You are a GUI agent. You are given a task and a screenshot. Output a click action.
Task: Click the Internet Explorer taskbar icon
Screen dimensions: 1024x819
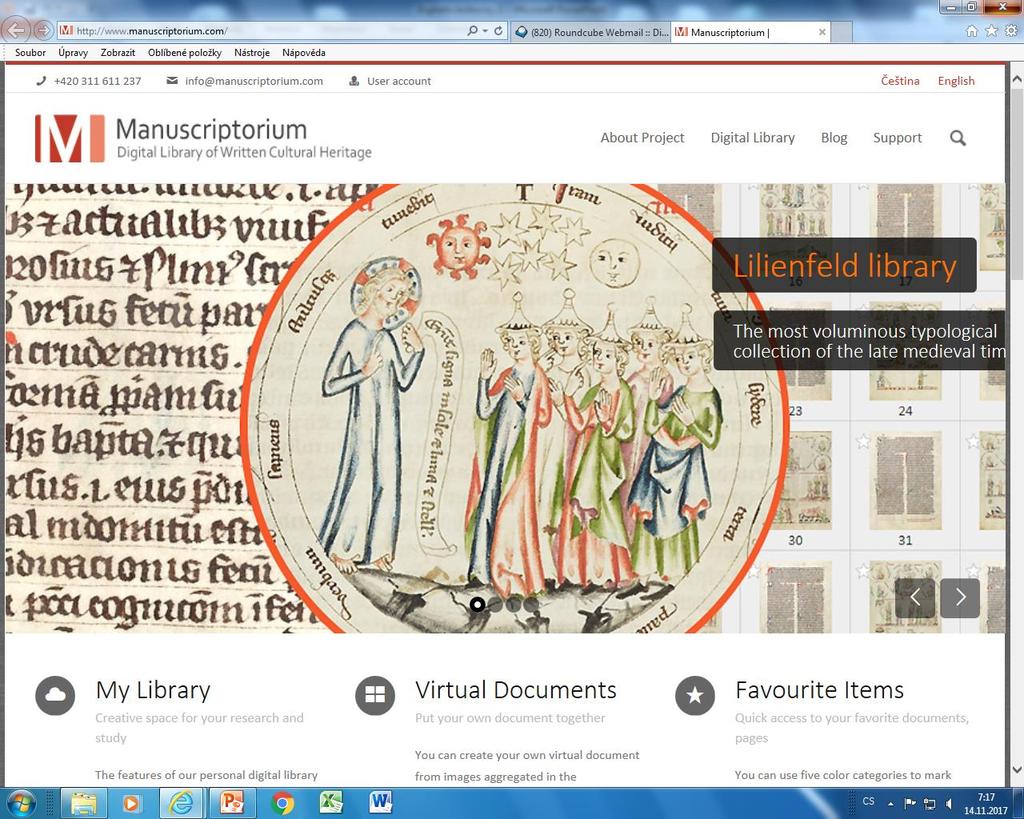(x=180, y=803)
